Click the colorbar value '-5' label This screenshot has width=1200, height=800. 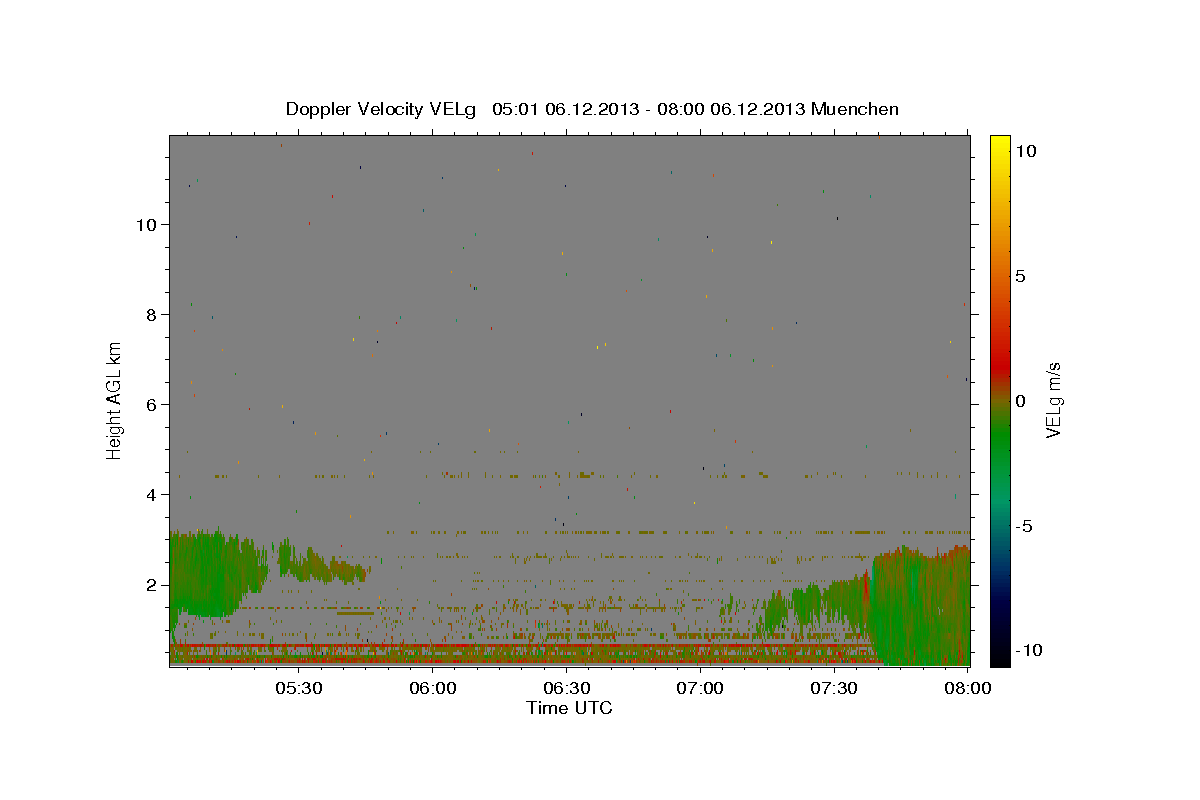(1025, 526)
